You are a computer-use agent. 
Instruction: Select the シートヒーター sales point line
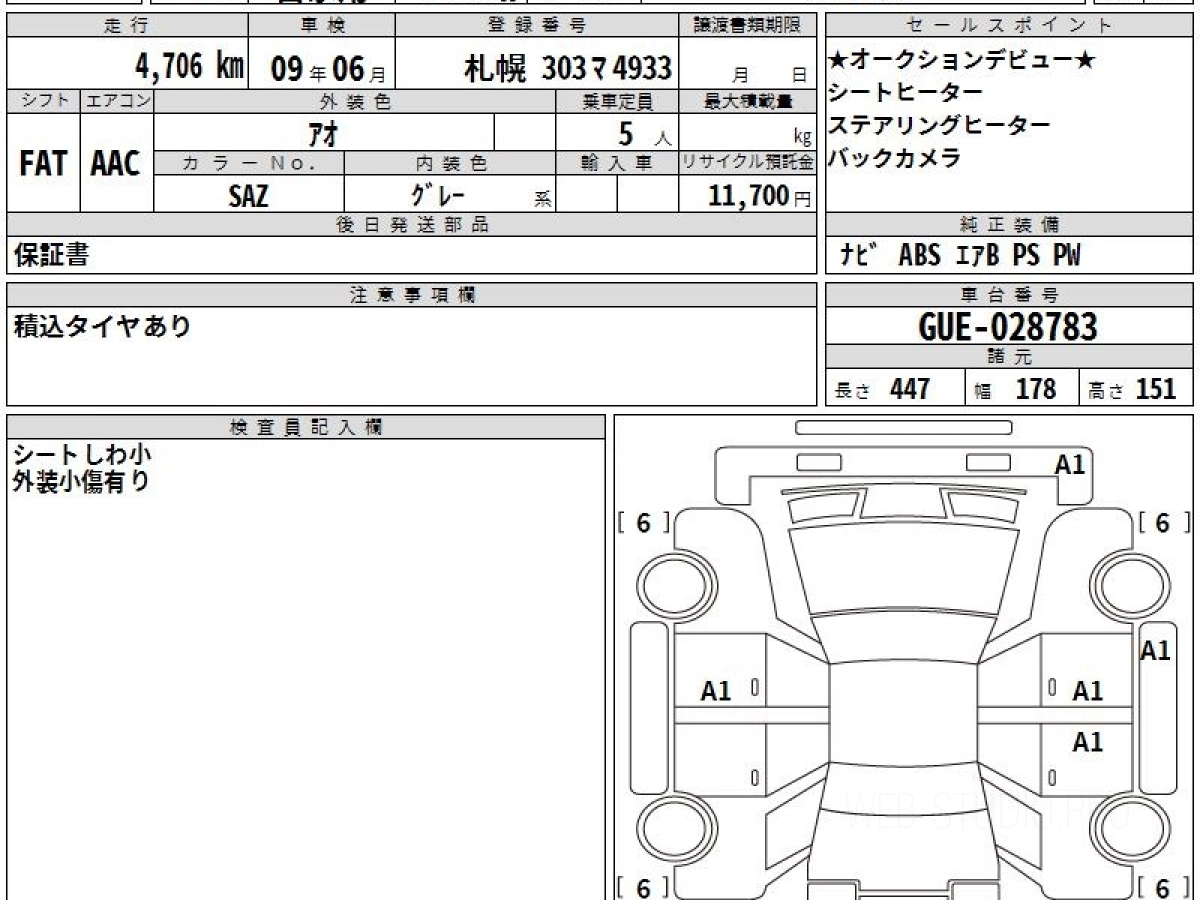point(905,93)
